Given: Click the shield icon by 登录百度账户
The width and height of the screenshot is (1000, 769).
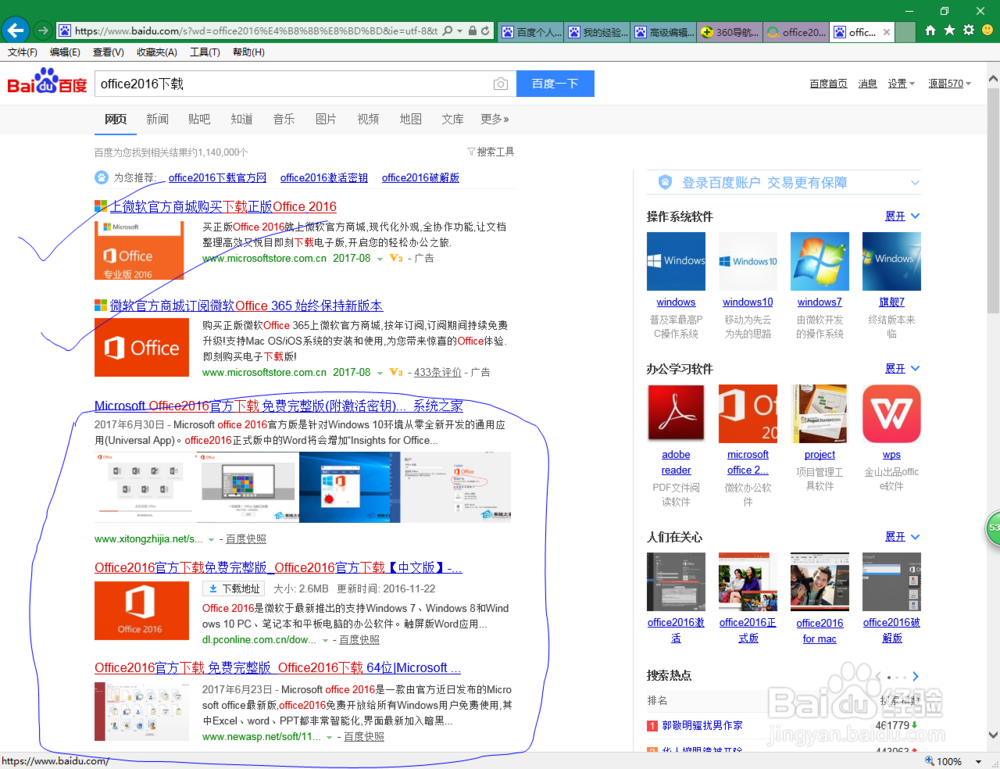Looking at the screenshot, I should (665, 182).
